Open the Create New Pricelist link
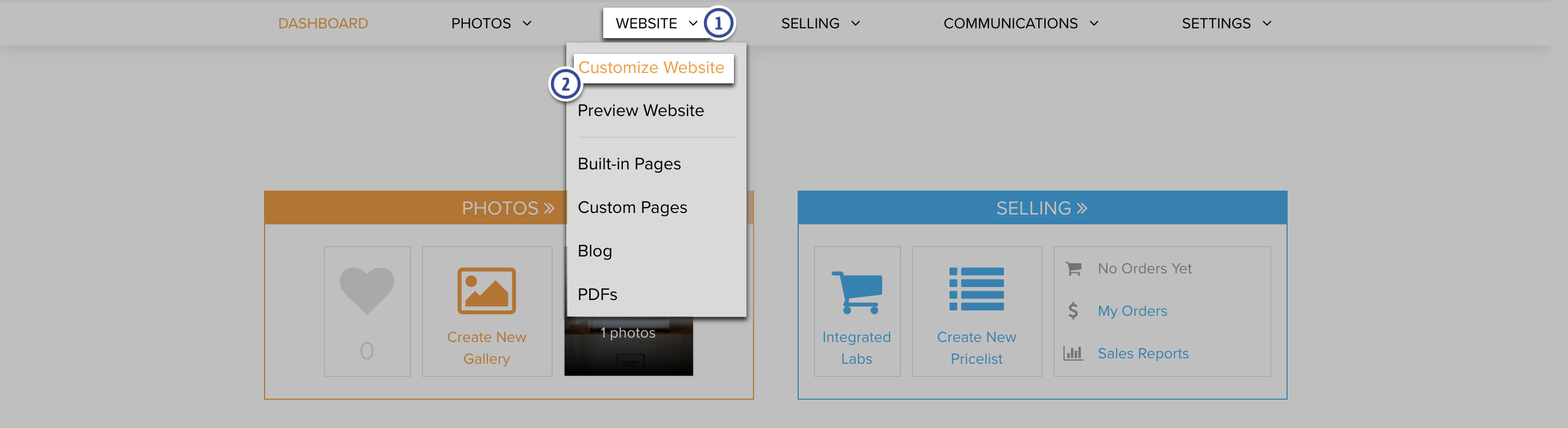Image resolution: width=1568 pixels, height=428 pixels. click(x=976, y=347)
